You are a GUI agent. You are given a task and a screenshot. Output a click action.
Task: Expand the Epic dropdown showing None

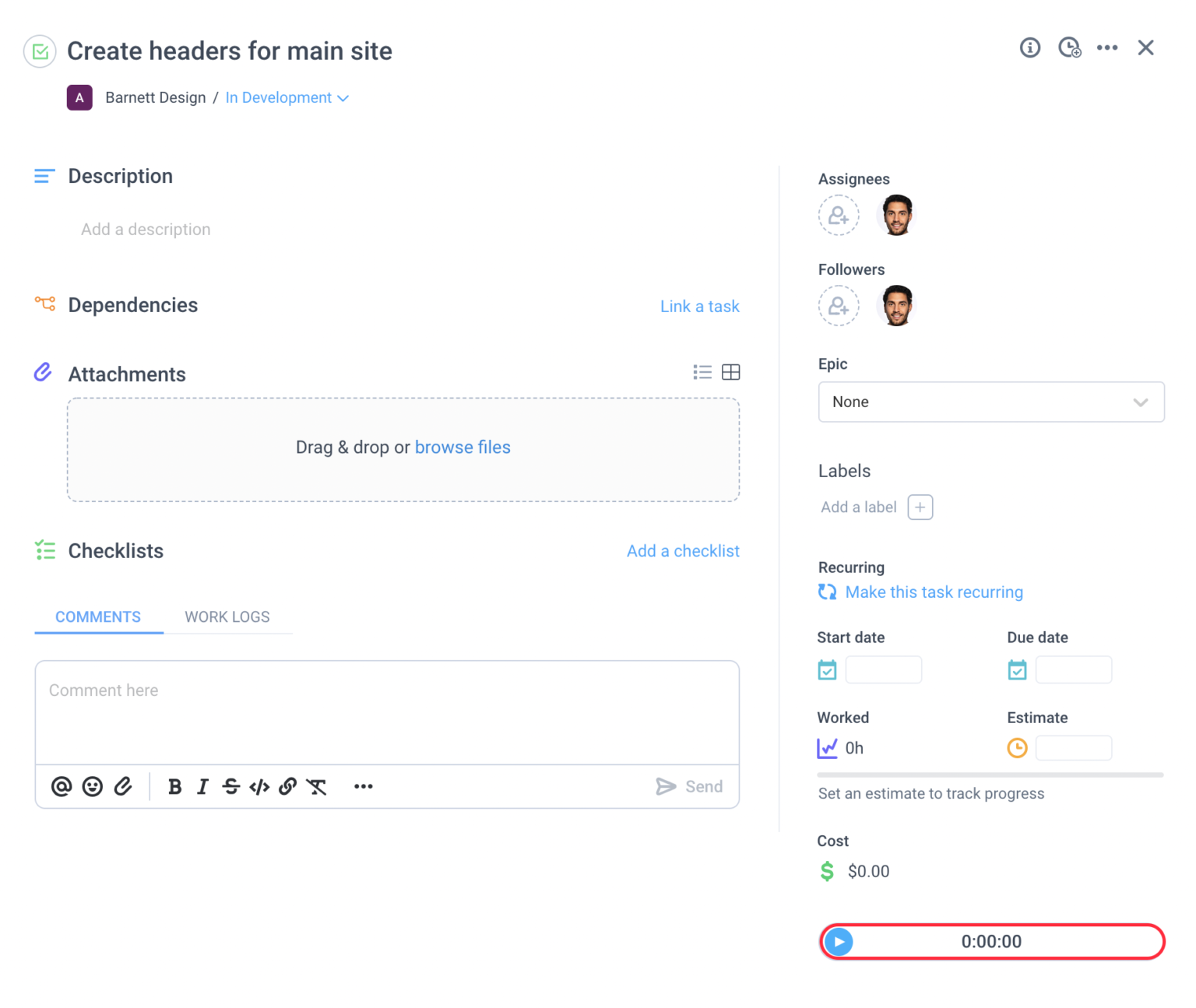pos(990,402)
